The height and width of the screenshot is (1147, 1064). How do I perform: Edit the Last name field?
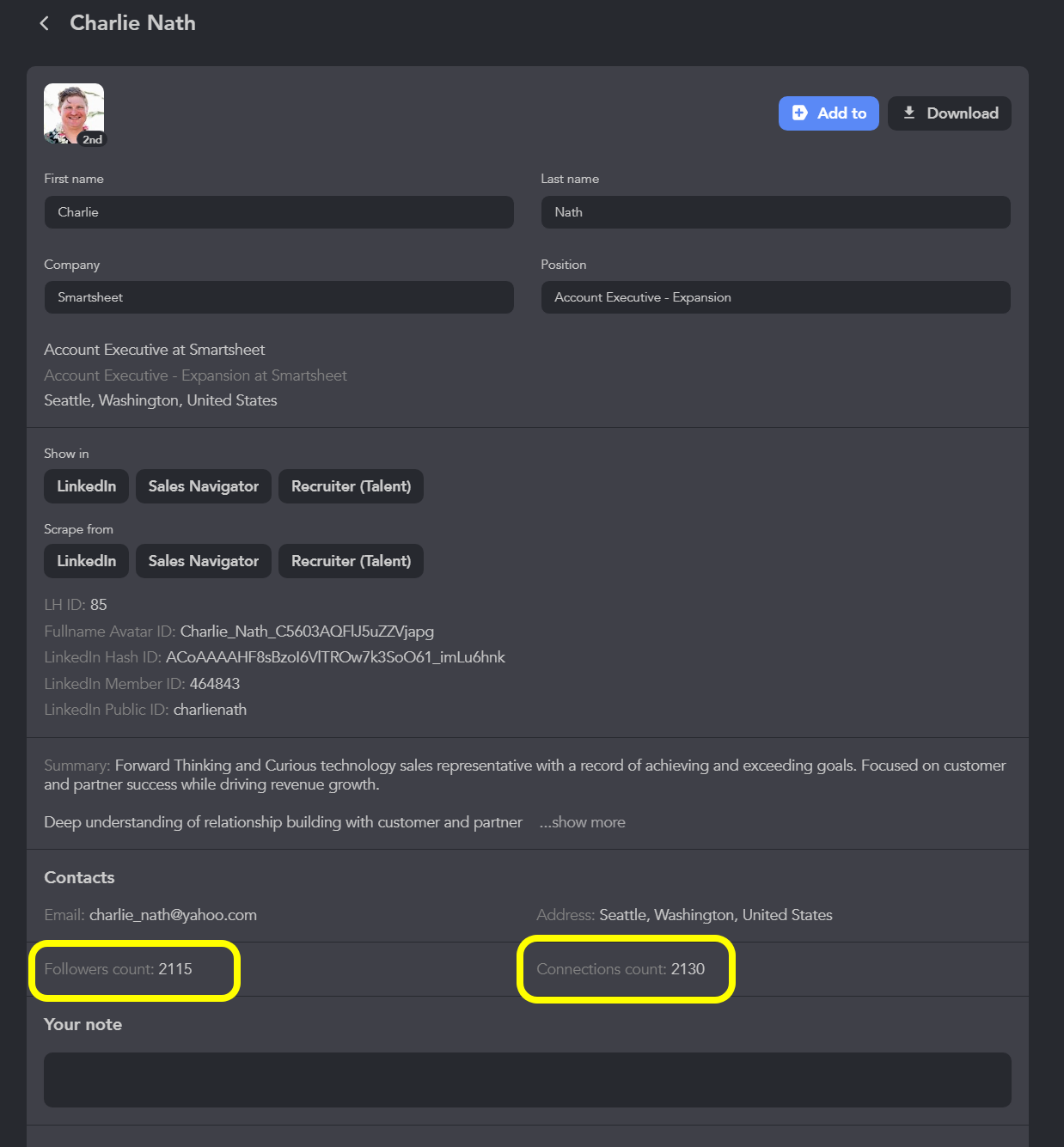[775, 212]
